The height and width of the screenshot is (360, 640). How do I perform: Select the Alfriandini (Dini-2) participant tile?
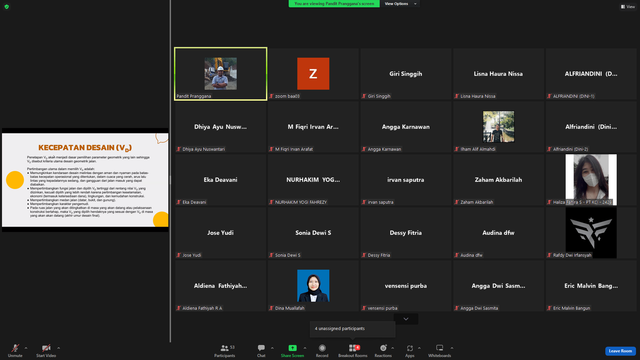point(591,127)
